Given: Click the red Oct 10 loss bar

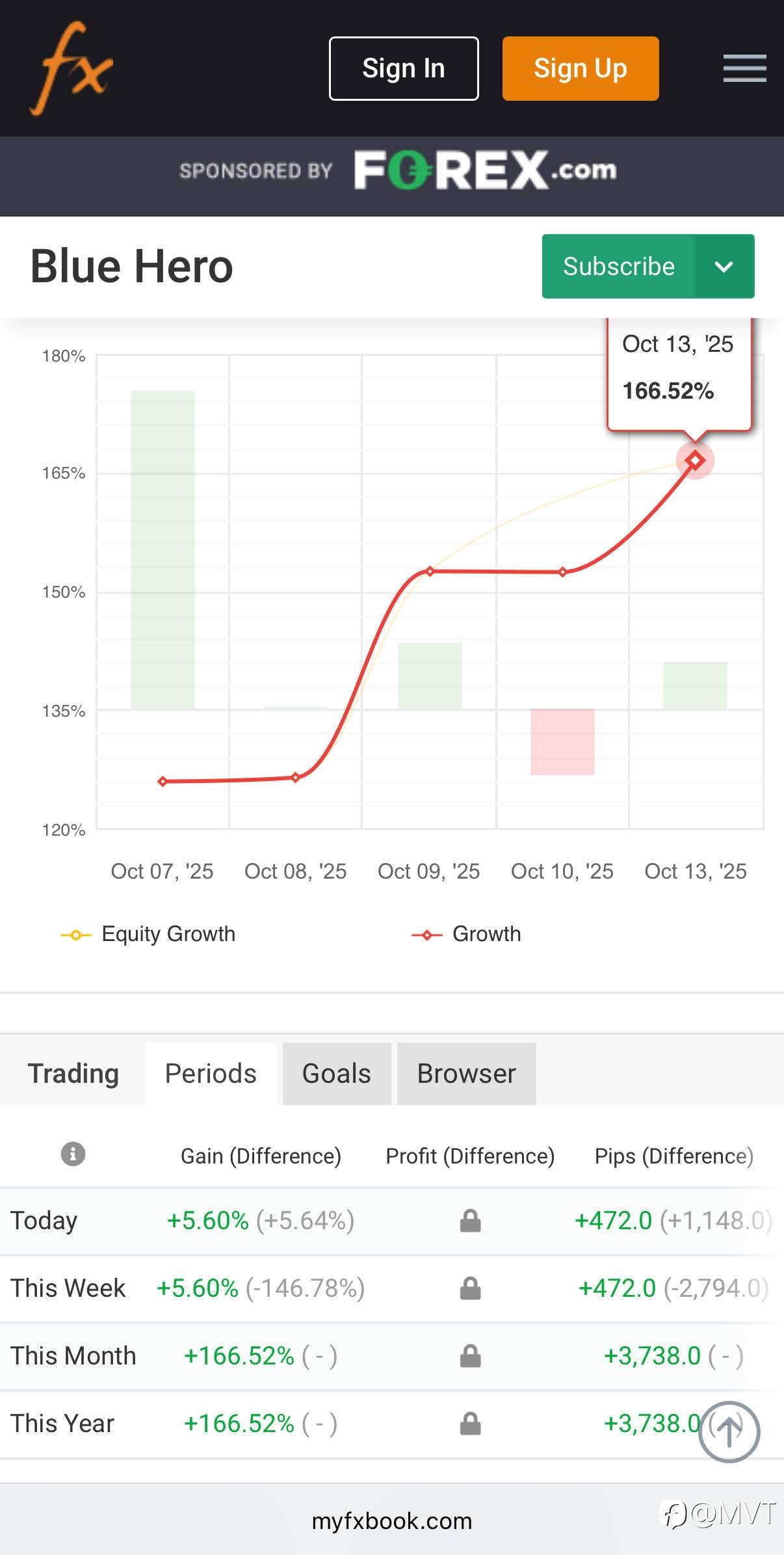Looking at the screenshot, I should [x=562, y=741].
